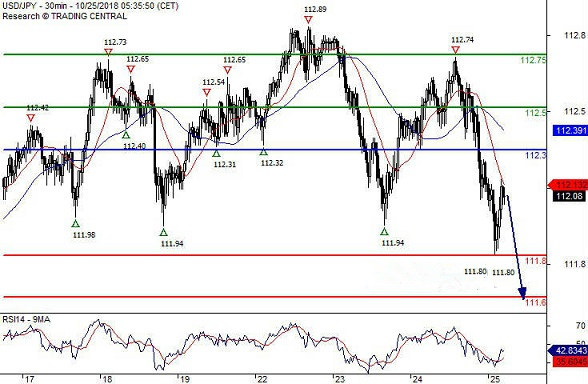Viewport: 588px width, 384px height.
Task: Click the red peak marker at 112.89
Action: click(x=308, y=20)
